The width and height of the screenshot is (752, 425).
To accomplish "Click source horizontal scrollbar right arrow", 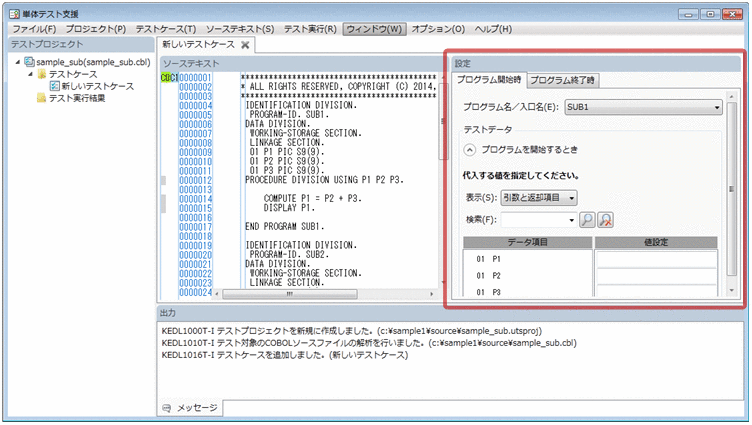I will coord(432,294).
